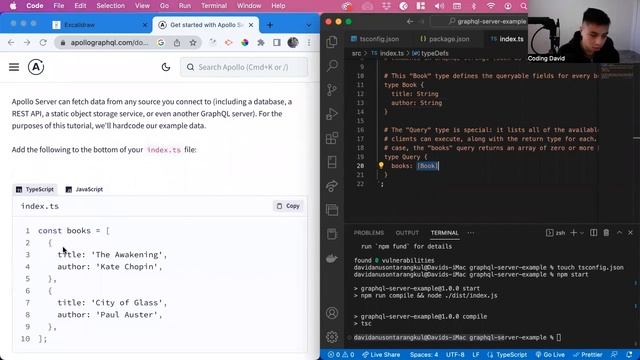This screenshot has width=640, height=360.
Task: Change language mode via TypeScript status item
Action: [511, 355]
